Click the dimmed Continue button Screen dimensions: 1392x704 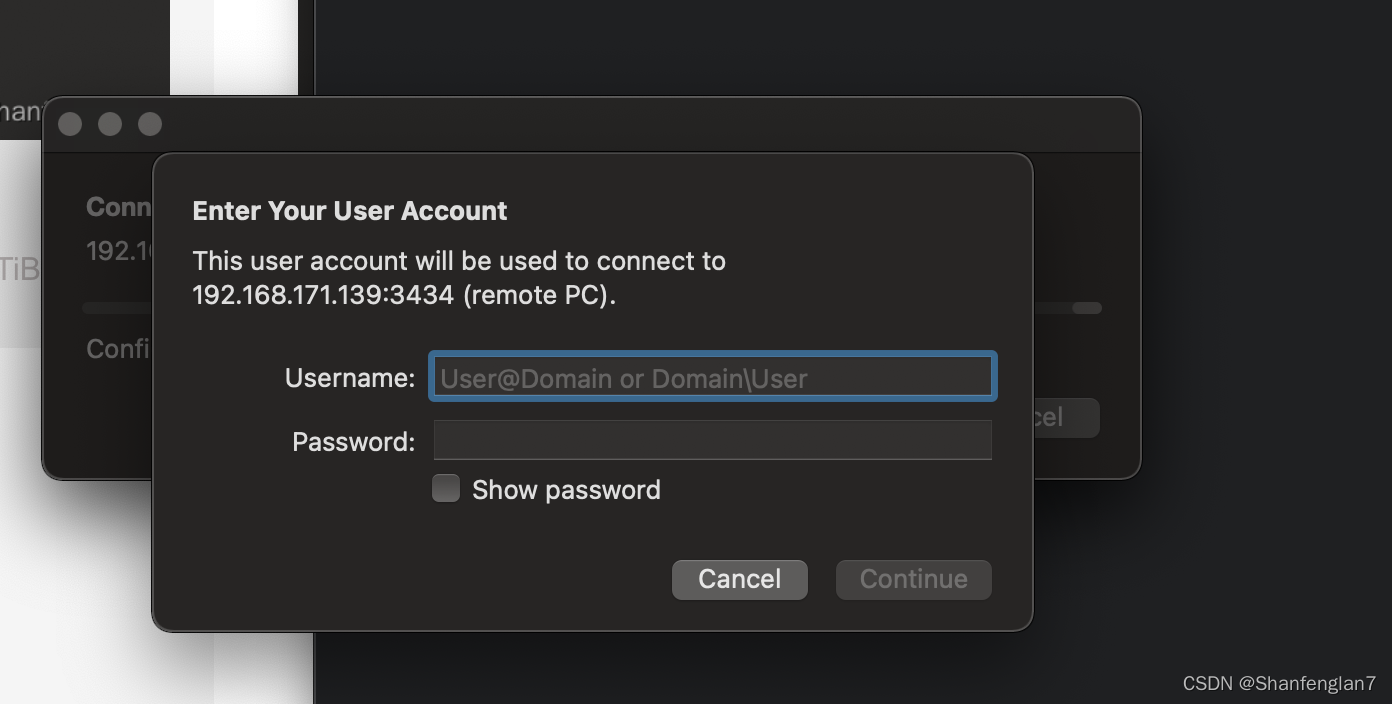click(x=914, y=579)
